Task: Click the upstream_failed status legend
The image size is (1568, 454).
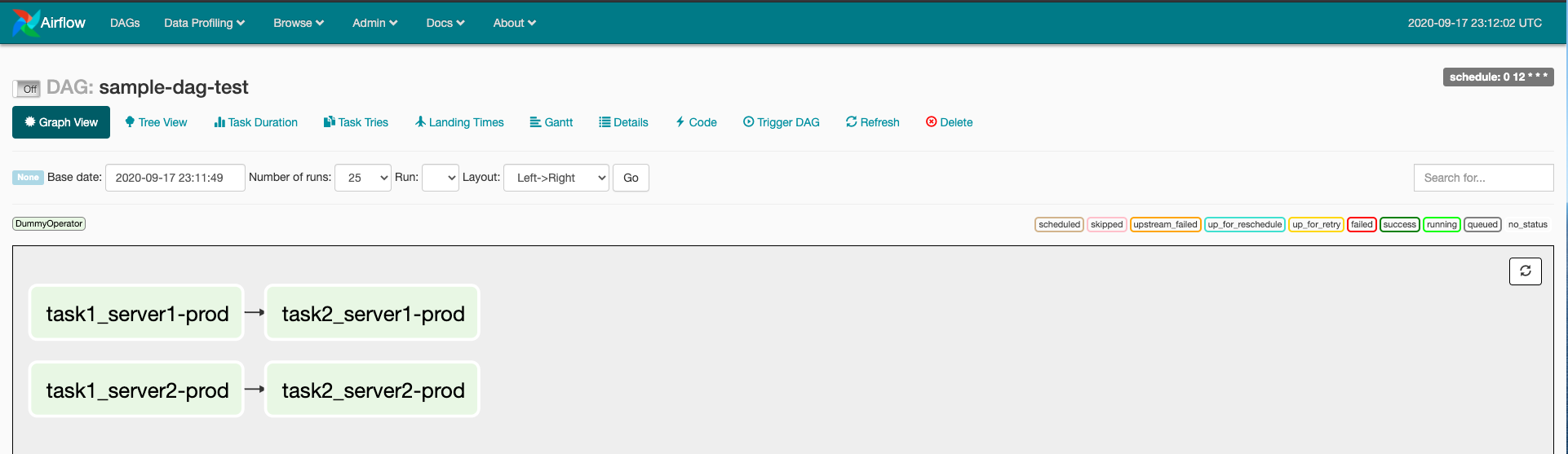Action: tap(1165, 224)
